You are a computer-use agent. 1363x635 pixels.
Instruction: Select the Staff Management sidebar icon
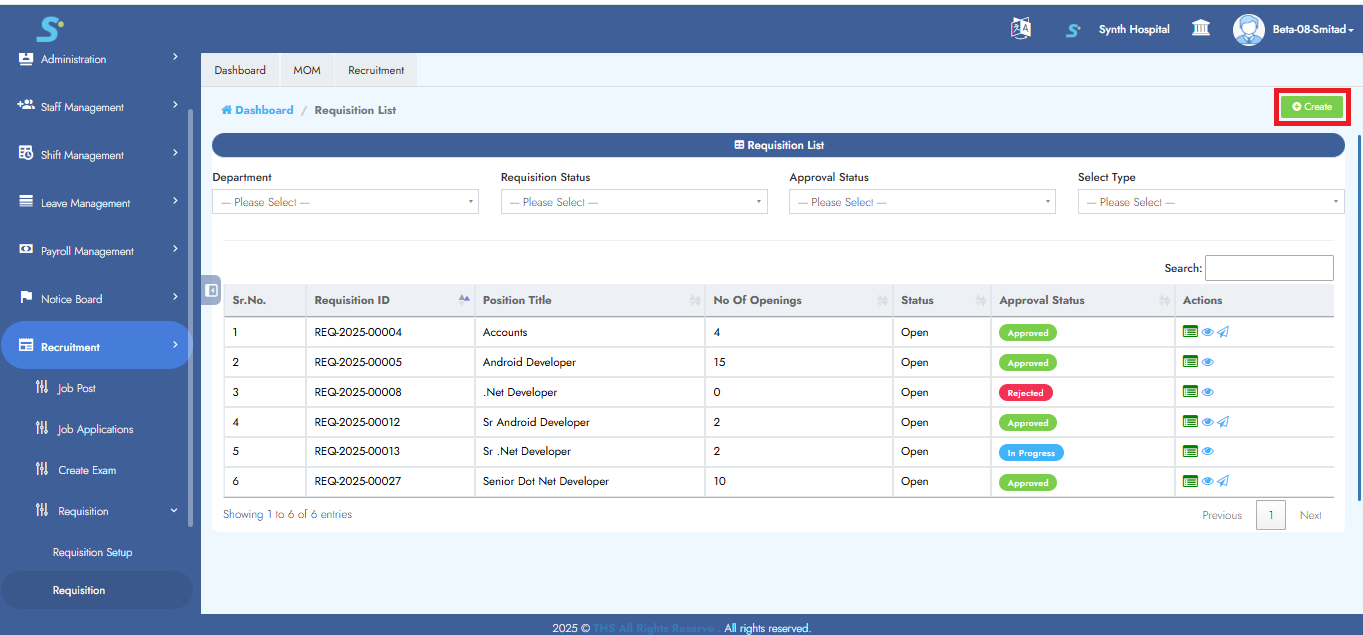point(24,106)
